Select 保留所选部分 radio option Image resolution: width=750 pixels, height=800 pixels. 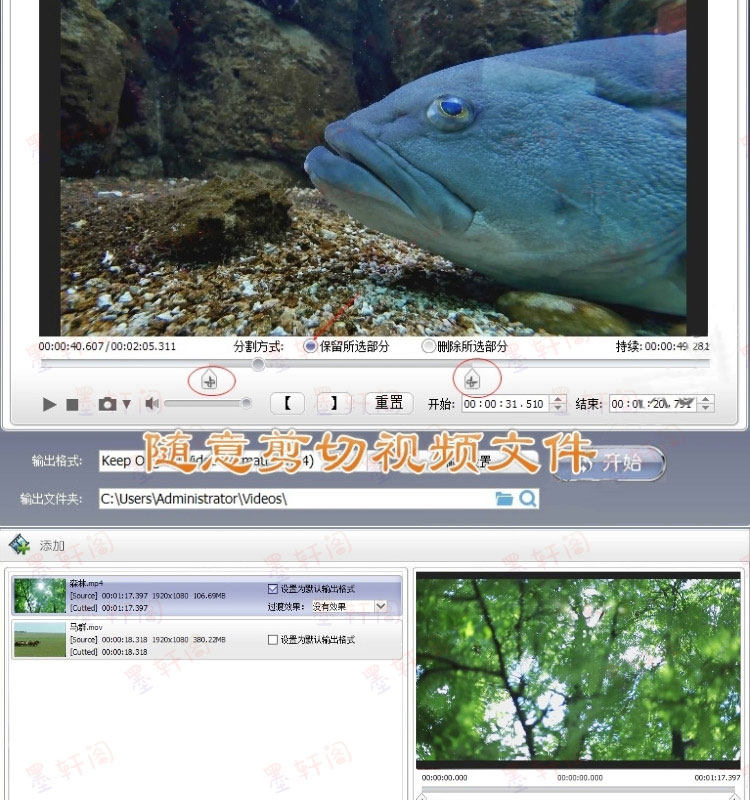[310, 346]
